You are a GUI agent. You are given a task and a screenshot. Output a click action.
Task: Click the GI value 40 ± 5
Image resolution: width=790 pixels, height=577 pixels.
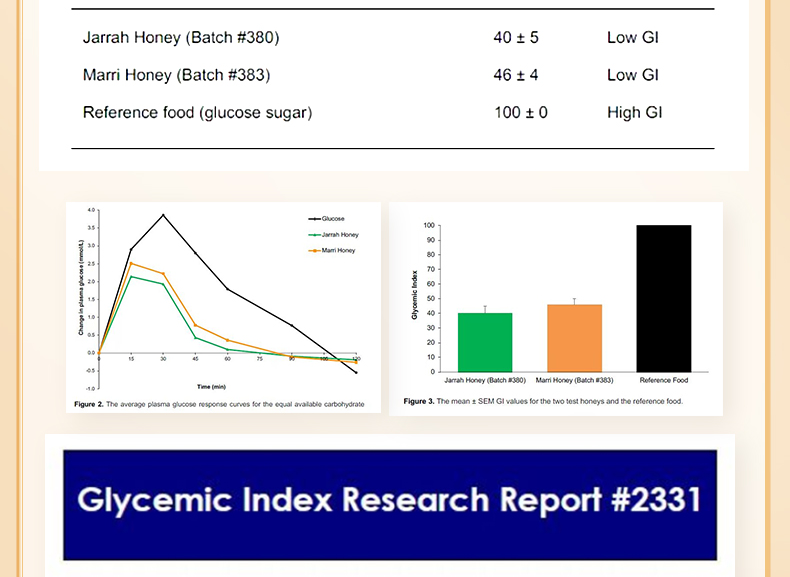(516, 38)
